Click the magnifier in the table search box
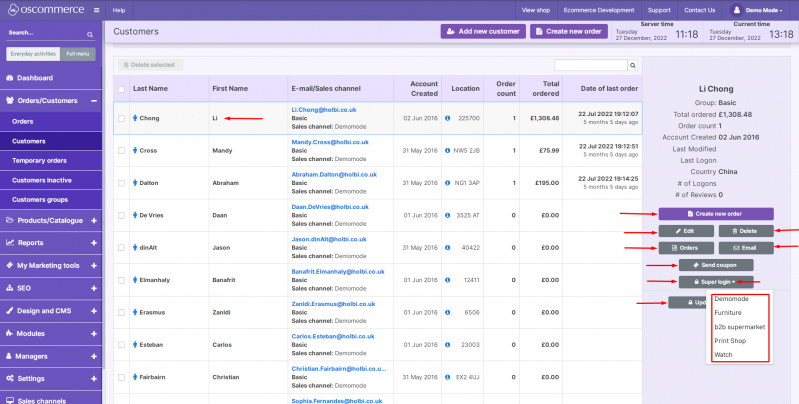Screen dimensions: 799x404 pyautogui.click(x=633, y=65)
